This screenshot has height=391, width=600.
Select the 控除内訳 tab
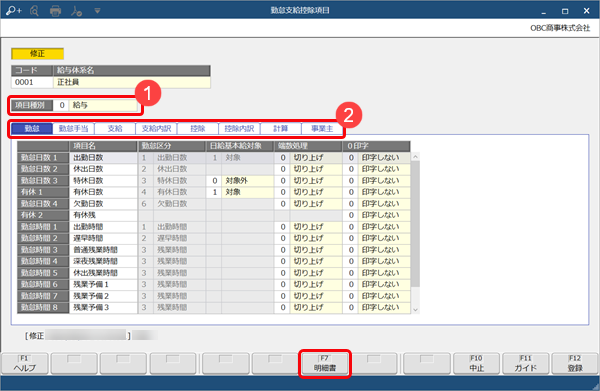click(x=239, y=129)
